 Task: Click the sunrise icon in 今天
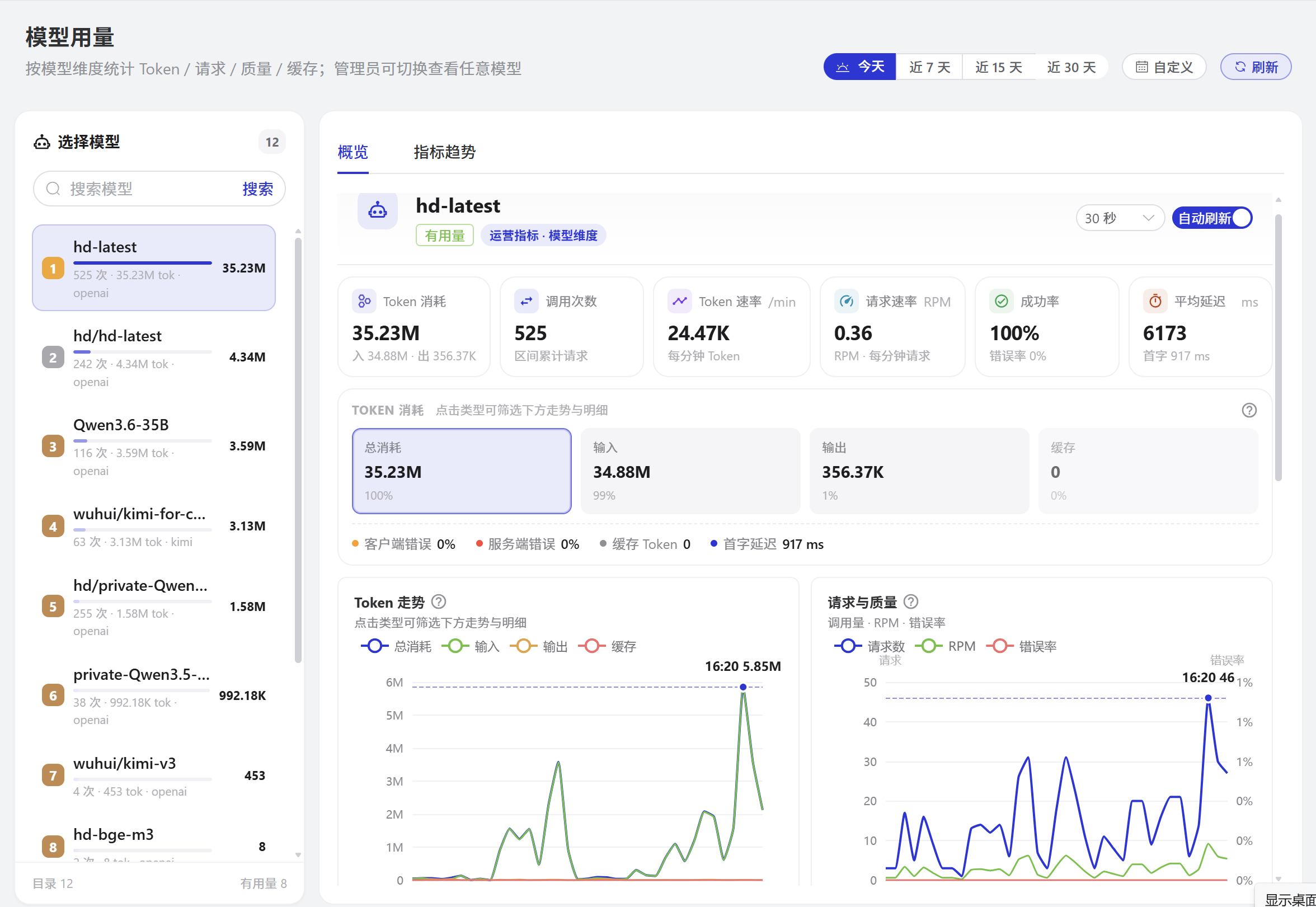pos(843,67)
